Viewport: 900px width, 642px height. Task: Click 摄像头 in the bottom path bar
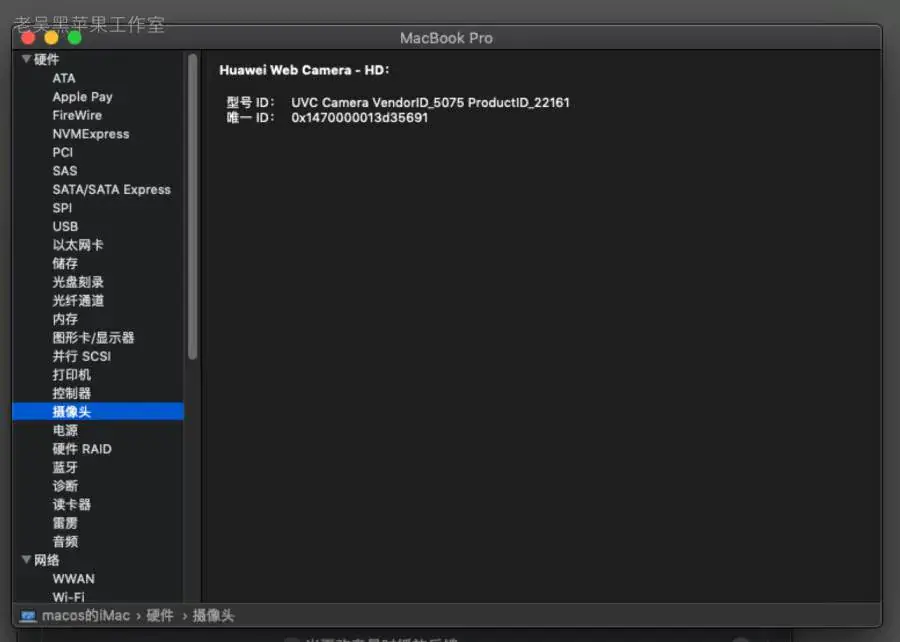213,616
